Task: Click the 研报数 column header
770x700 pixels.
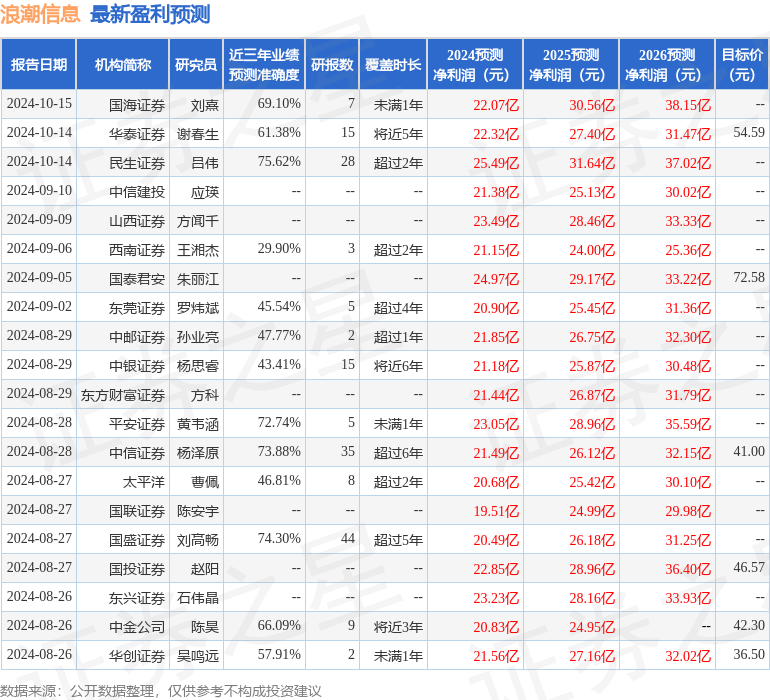Action: click(332, 64)
